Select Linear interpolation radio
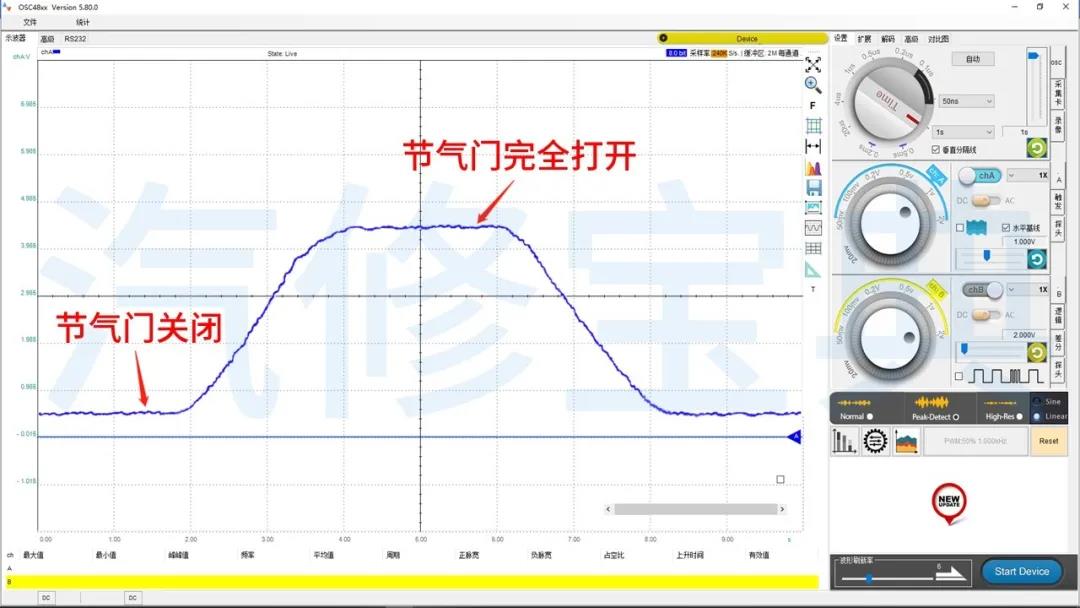Screen dimensions: 1080x608 click(1037, 417)
